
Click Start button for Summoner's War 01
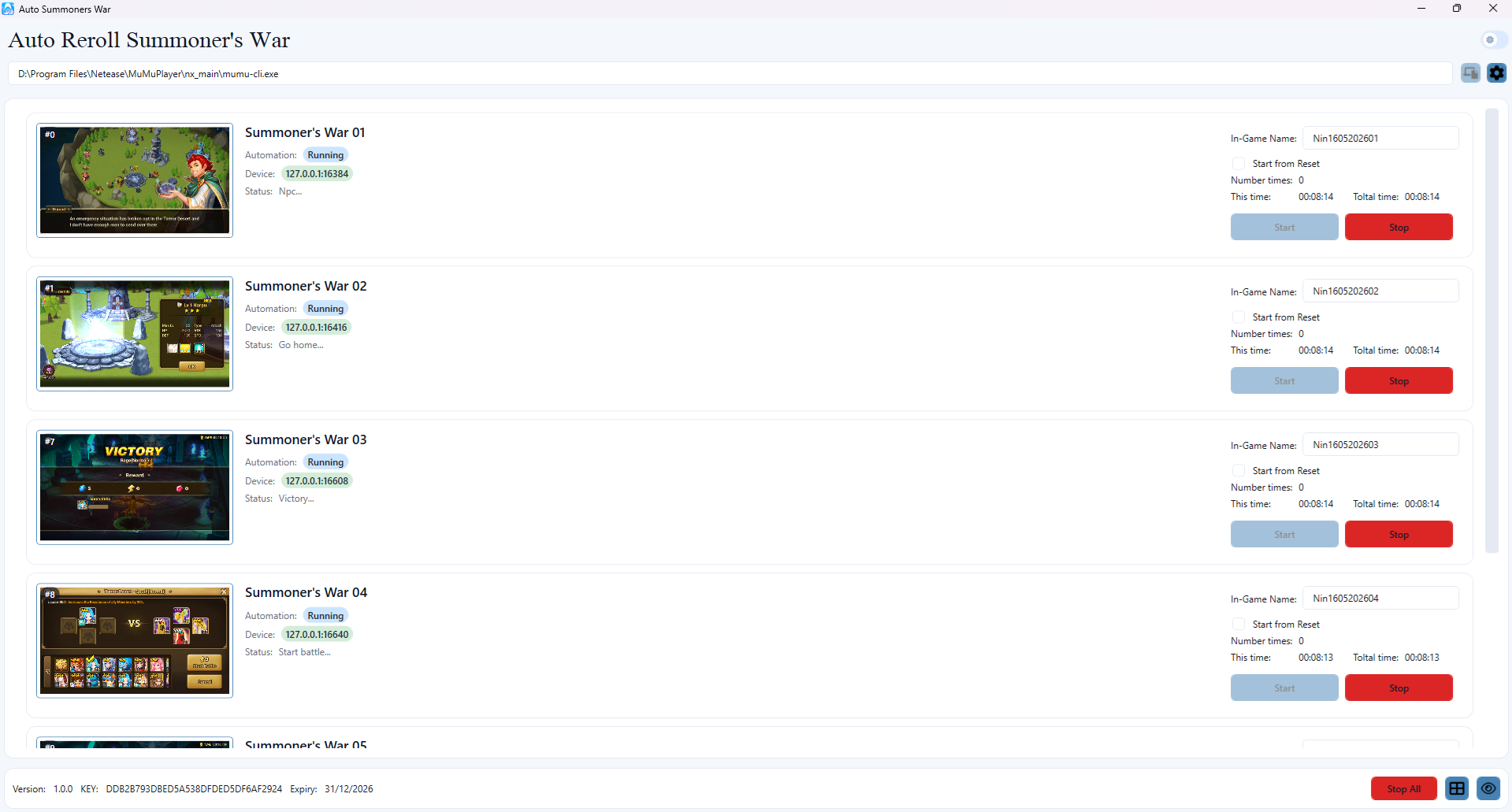[x=1284, y=228]
